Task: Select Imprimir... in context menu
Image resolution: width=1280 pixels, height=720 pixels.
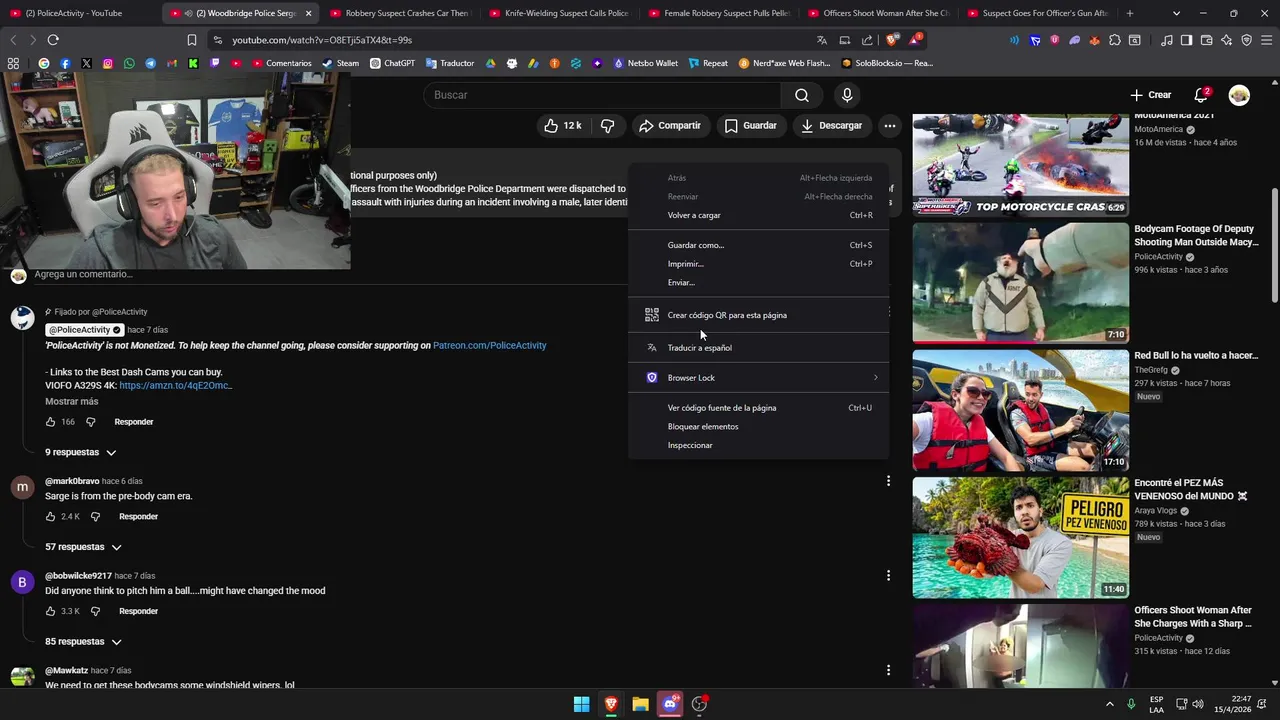Action: tap(759, 264)
